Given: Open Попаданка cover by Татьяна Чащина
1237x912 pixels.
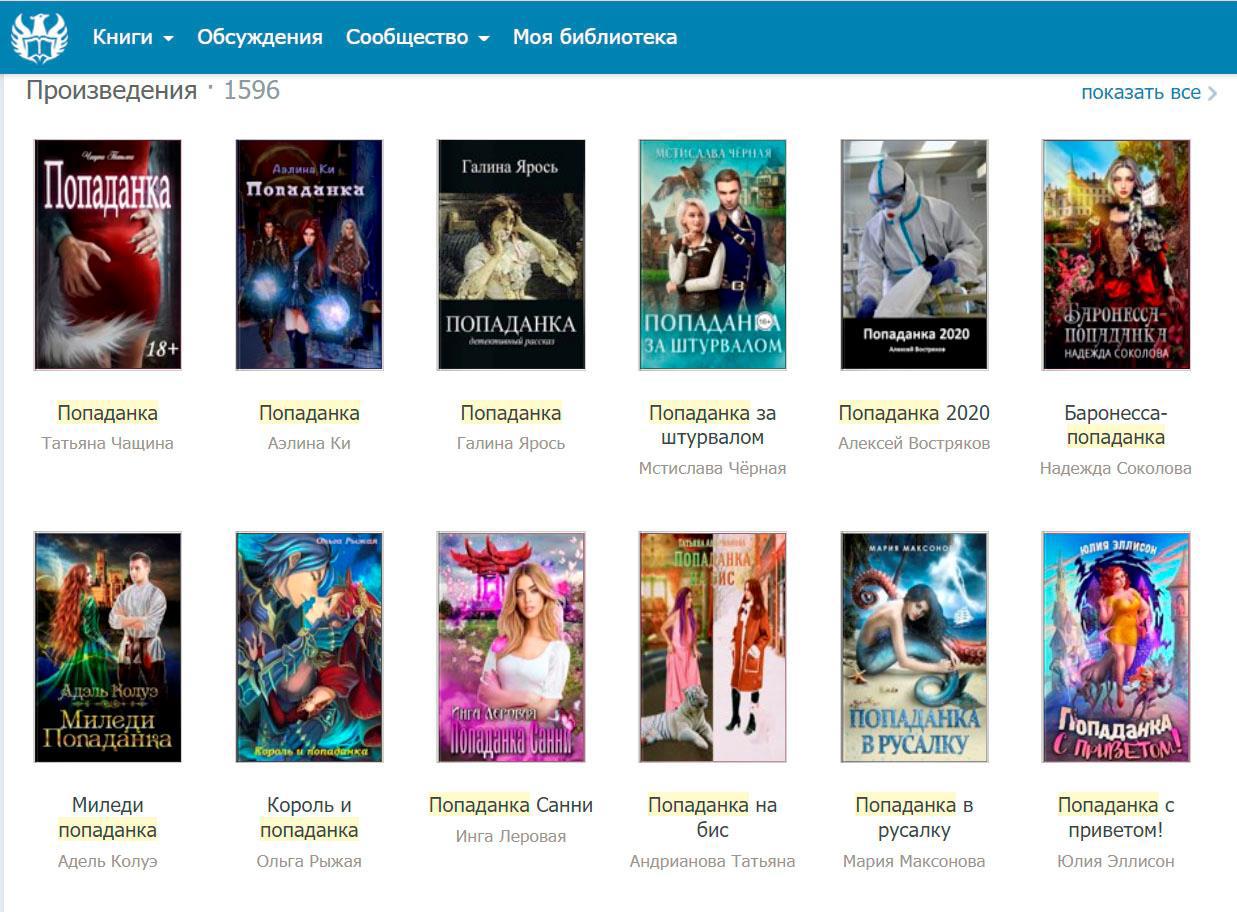Looking at the screenshot, I should [108, 255].
